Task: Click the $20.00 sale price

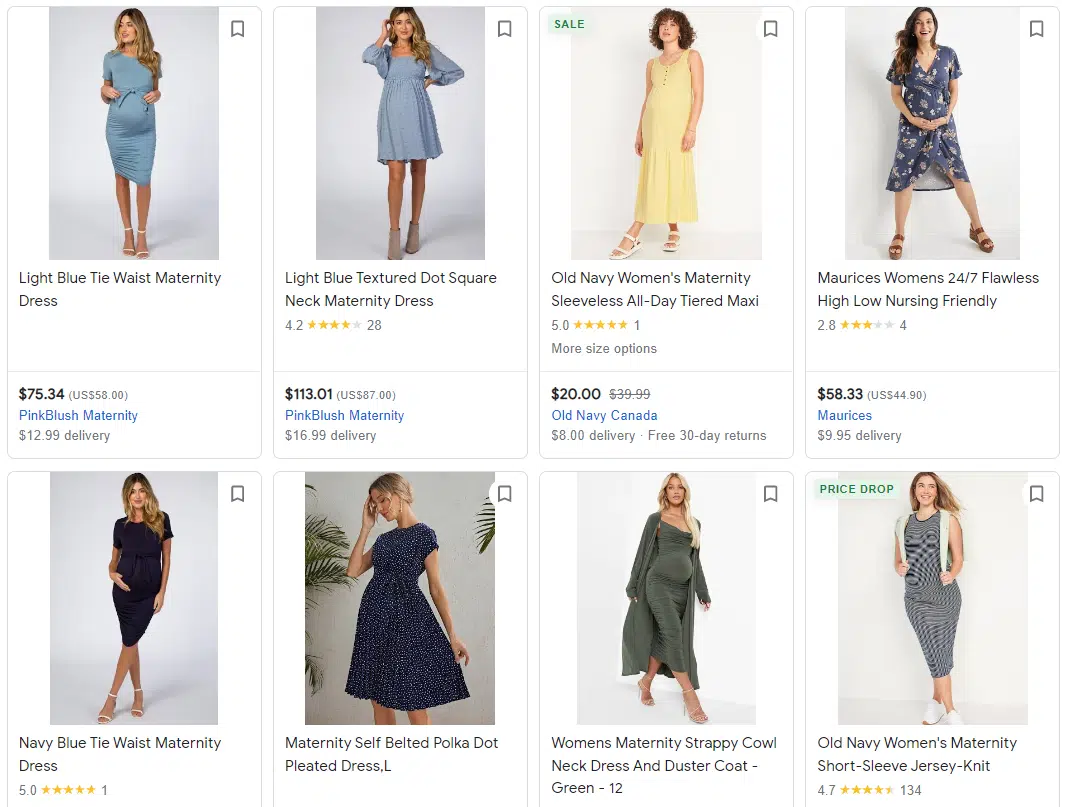Action: (576, 394)
